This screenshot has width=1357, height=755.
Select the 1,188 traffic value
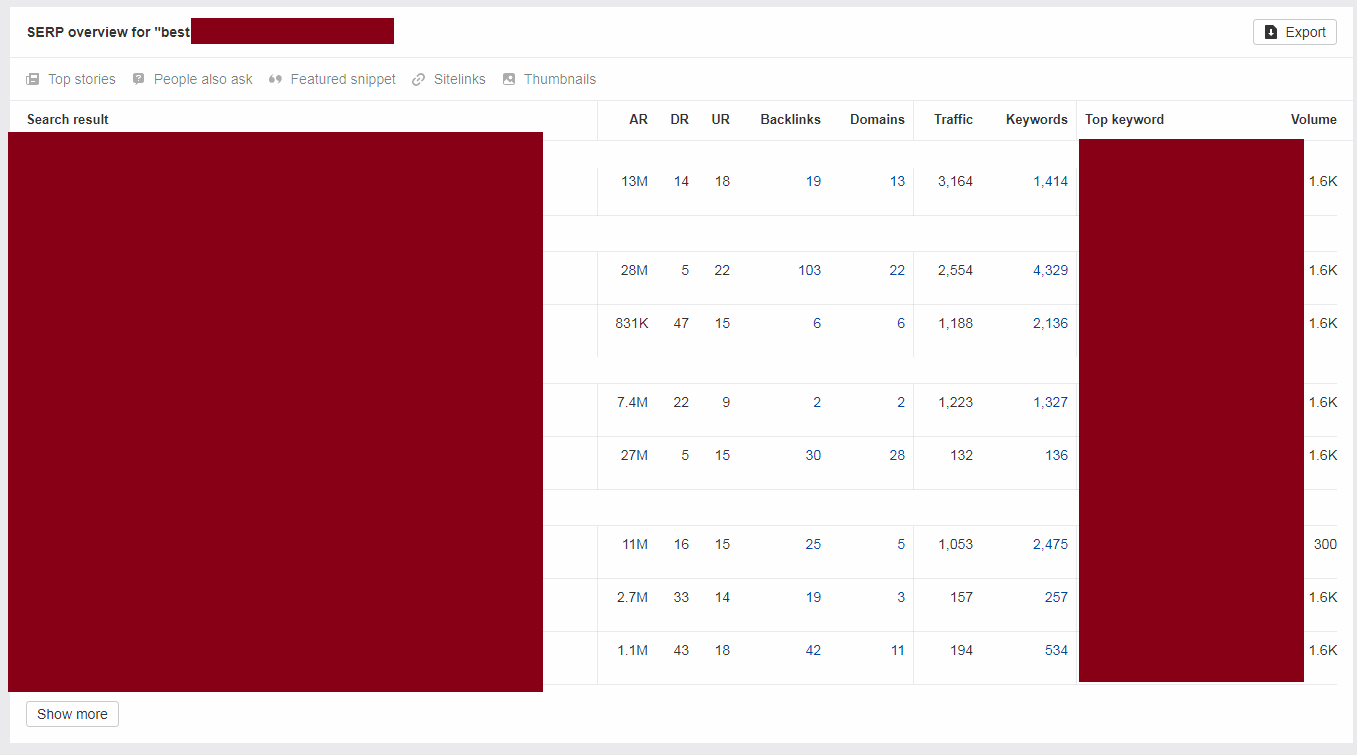pyautogui.click(x=955, y=323)
